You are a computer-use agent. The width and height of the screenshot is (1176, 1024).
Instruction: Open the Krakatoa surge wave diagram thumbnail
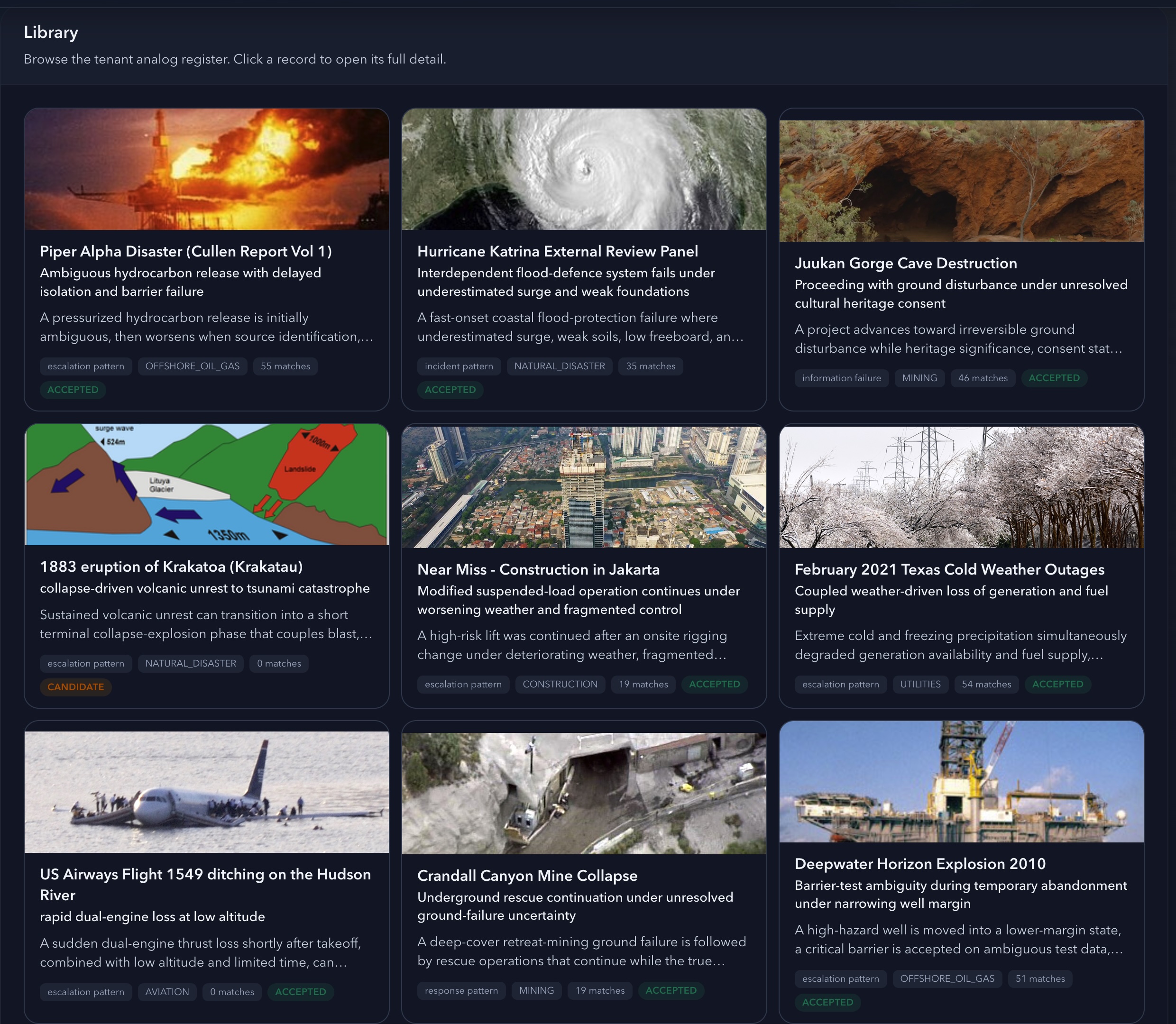206,485
